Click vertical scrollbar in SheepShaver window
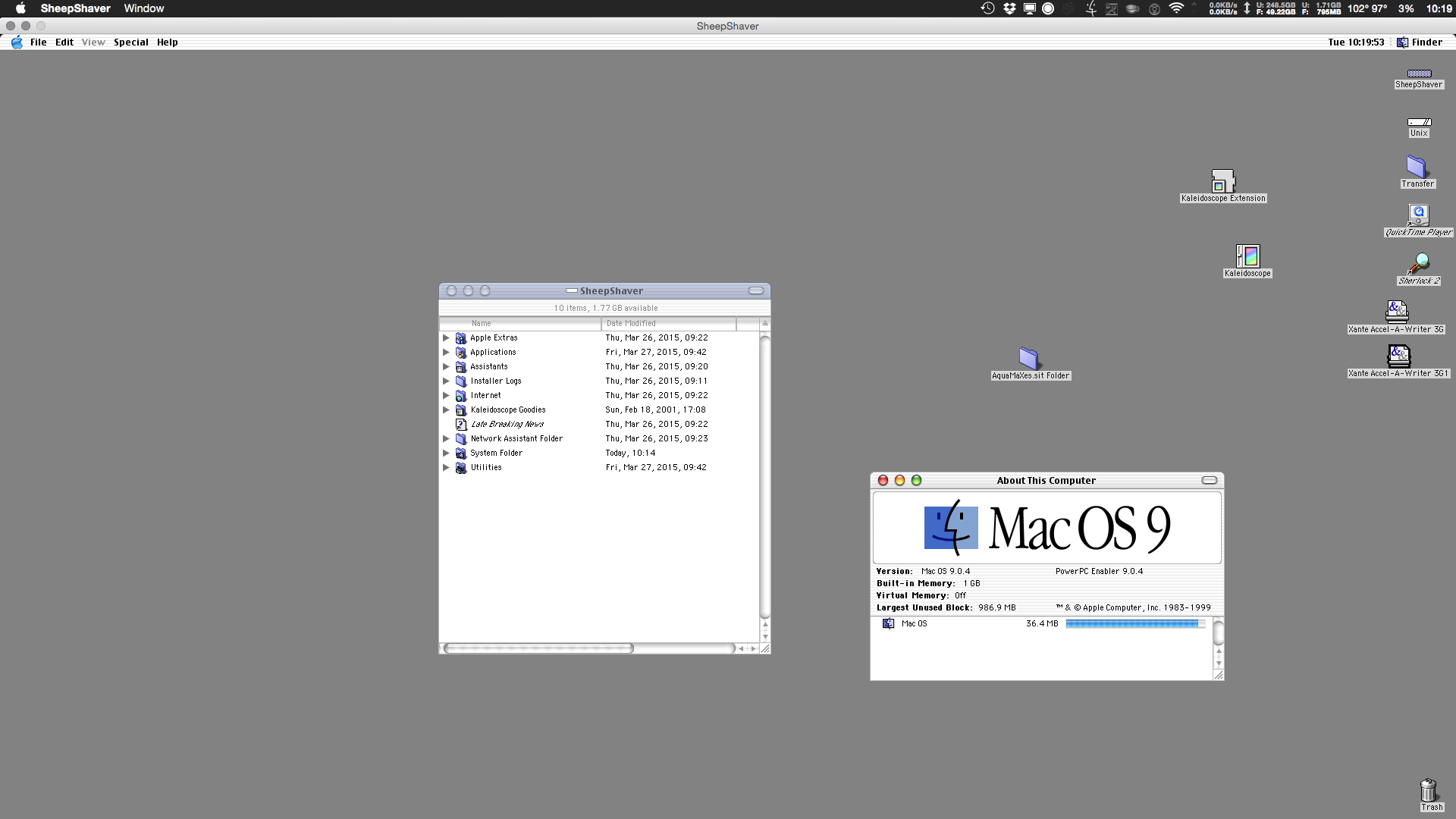The image size is (1456, 819). click(x=764, y=476)
